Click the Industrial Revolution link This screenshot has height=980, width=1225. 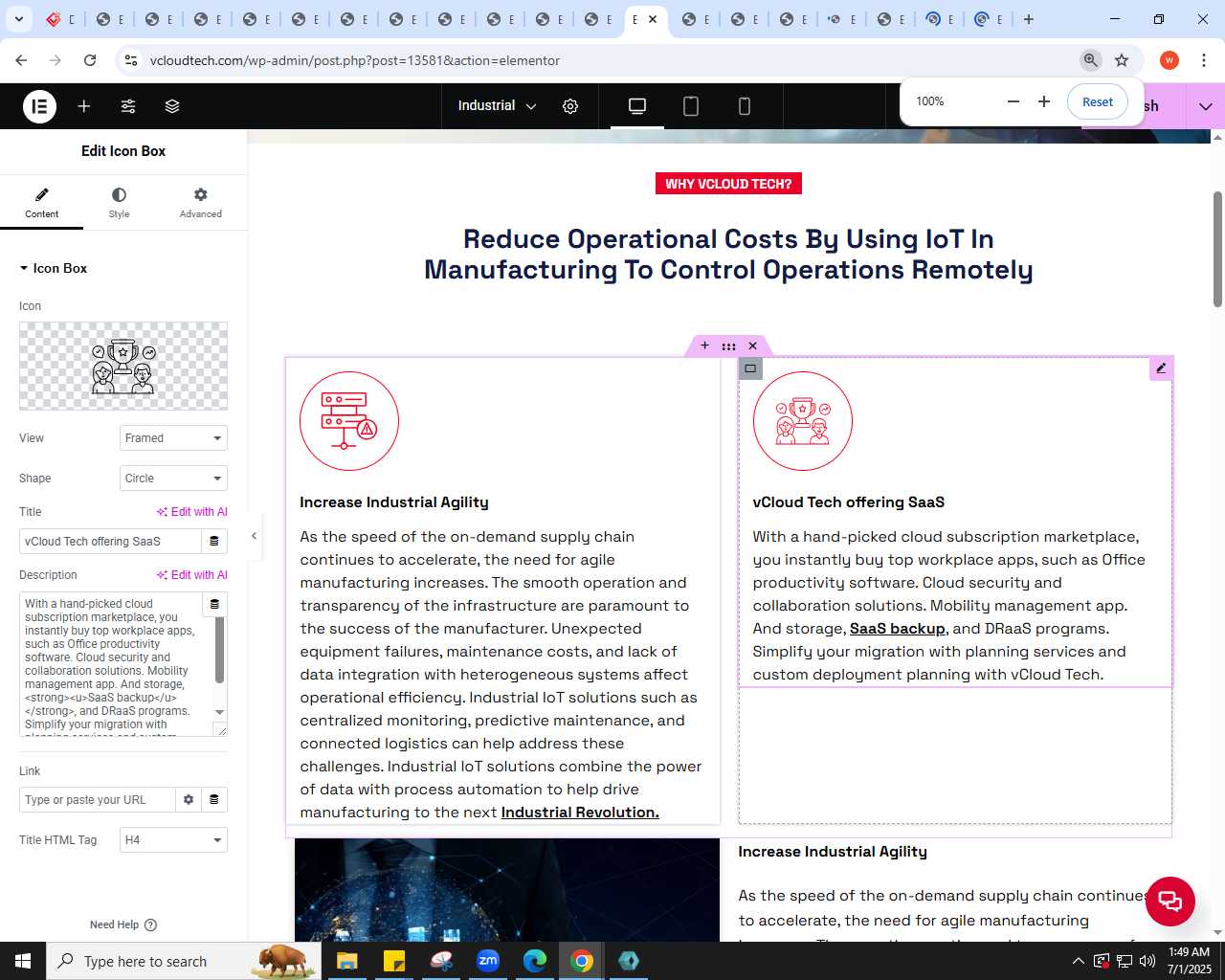tap(580, 813)
